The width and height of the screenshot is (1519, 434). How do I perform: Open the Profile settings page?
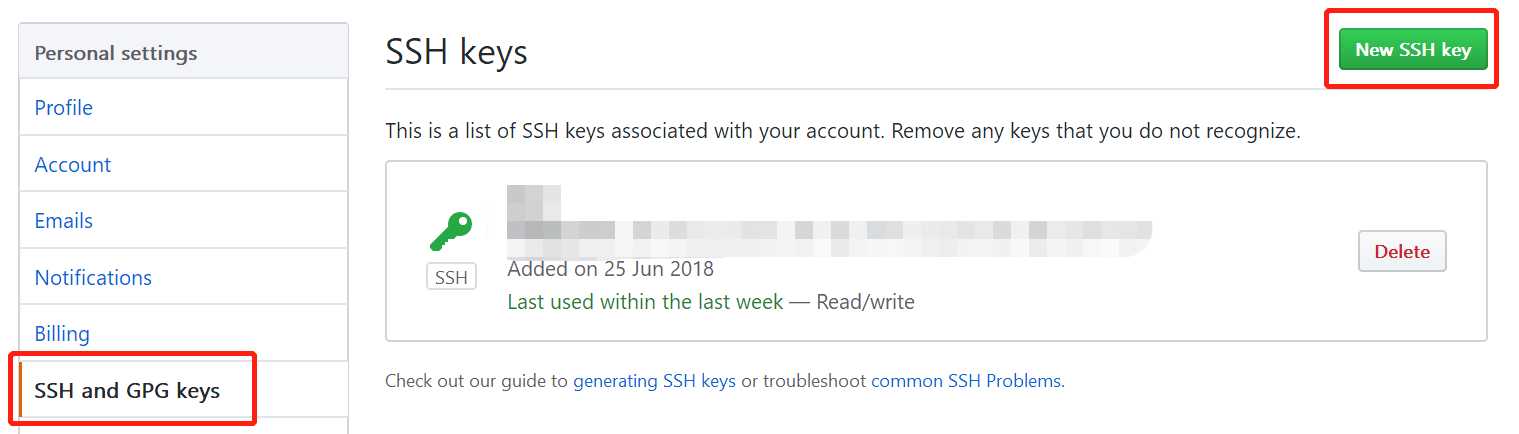(x=64, y=108)
